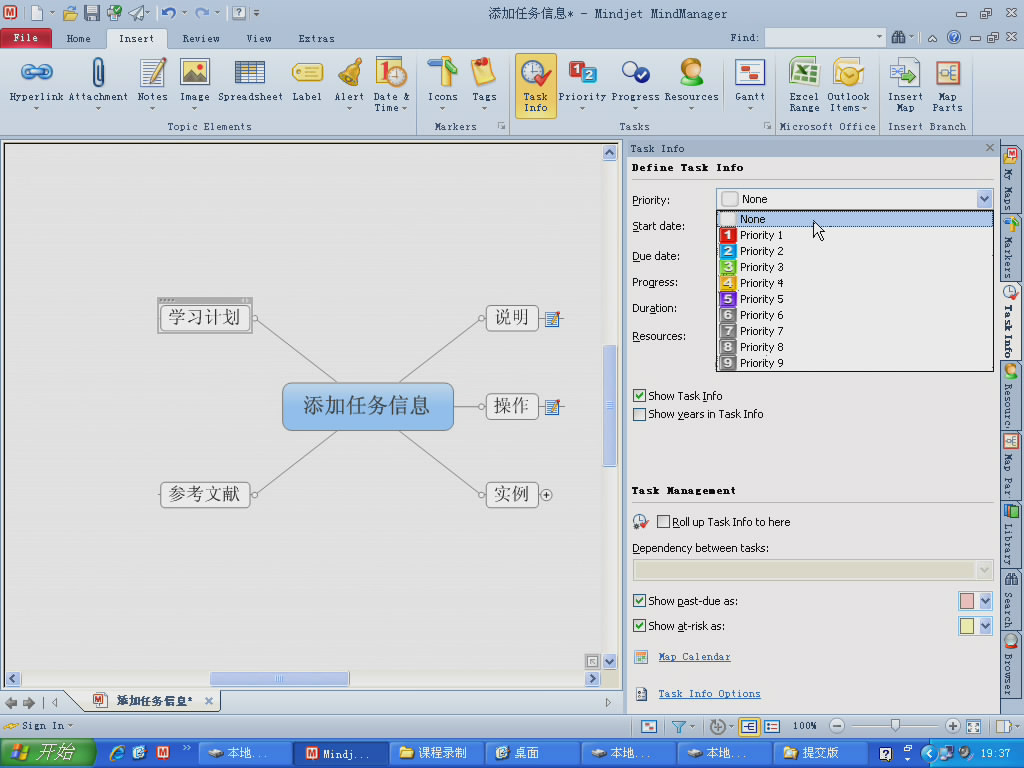This screenshot has height=768, width=1024.
Task: Close the Task Info pane
Action: click(989, 148)
